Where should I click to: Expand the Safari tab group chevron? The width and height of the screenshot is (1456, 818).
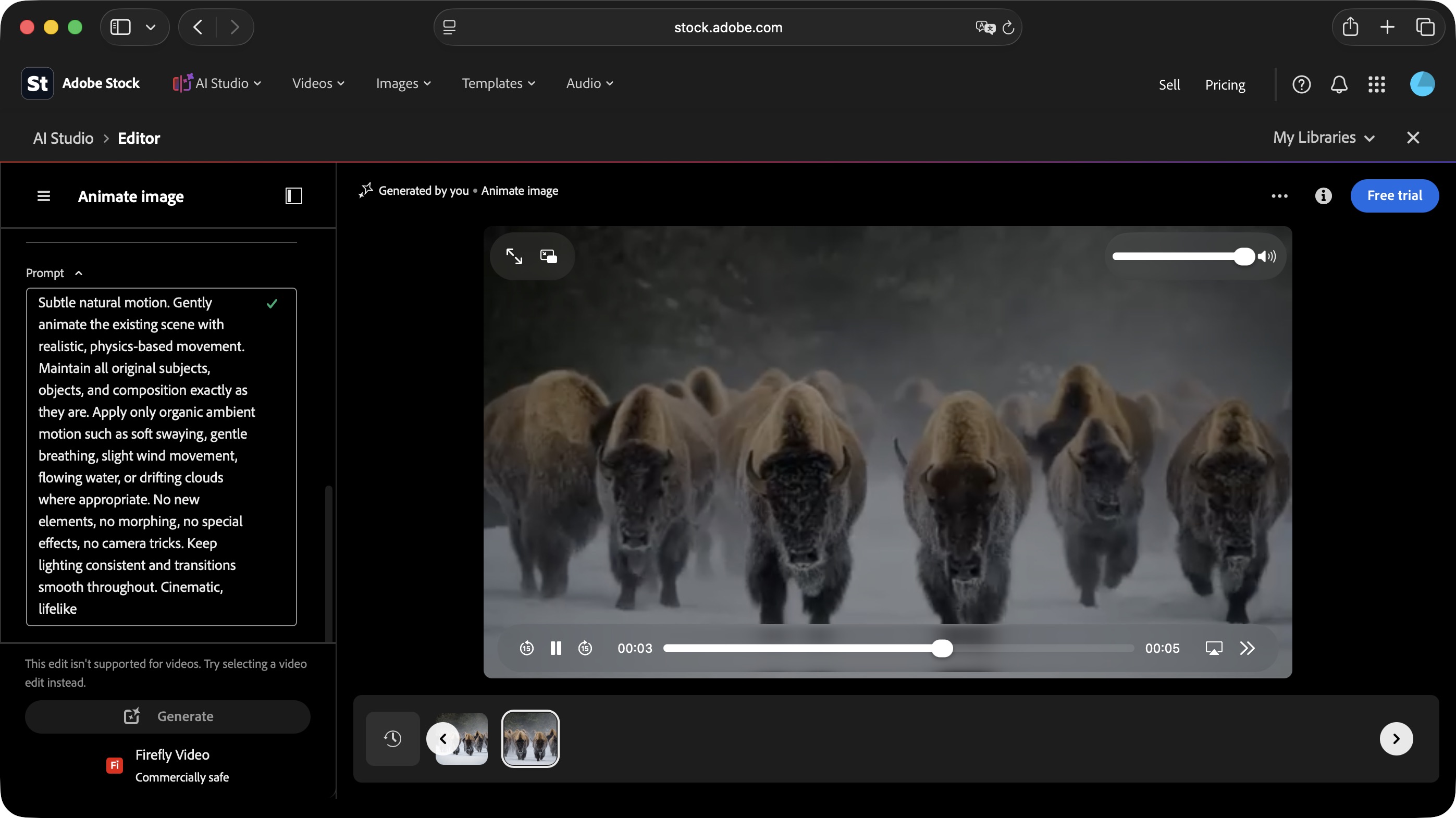click(x=151, y=27)
